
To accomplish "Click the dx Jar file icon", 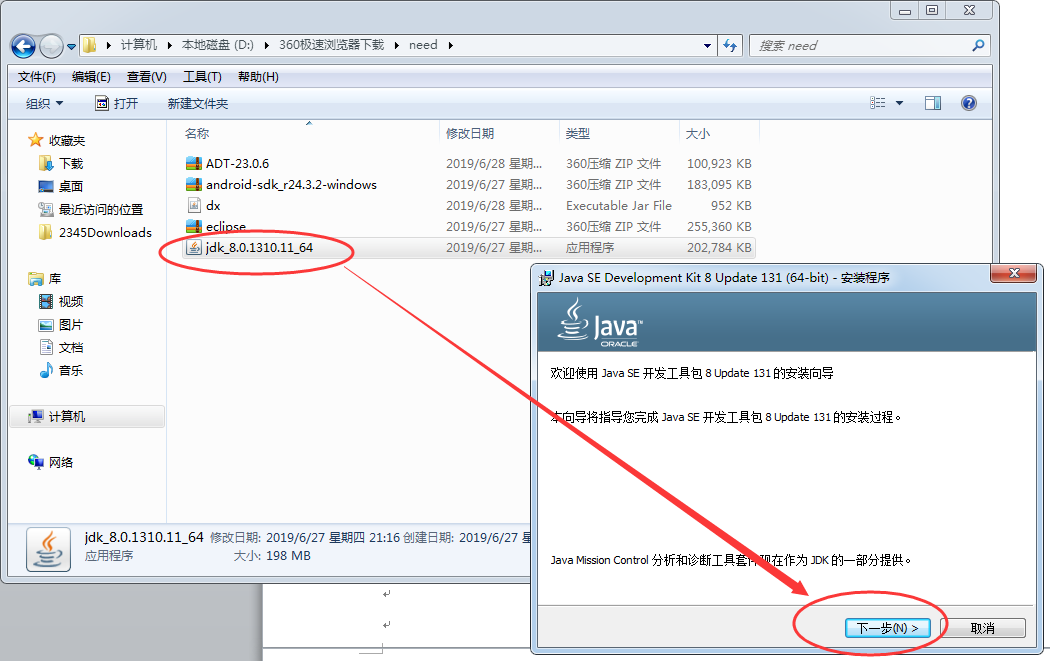I will 194,205.
